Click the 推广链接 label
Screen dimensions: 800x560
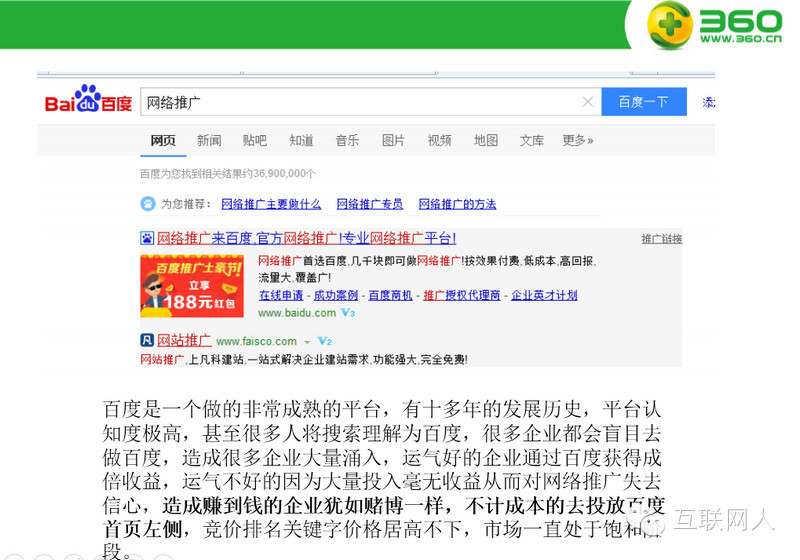click(662, 239)
